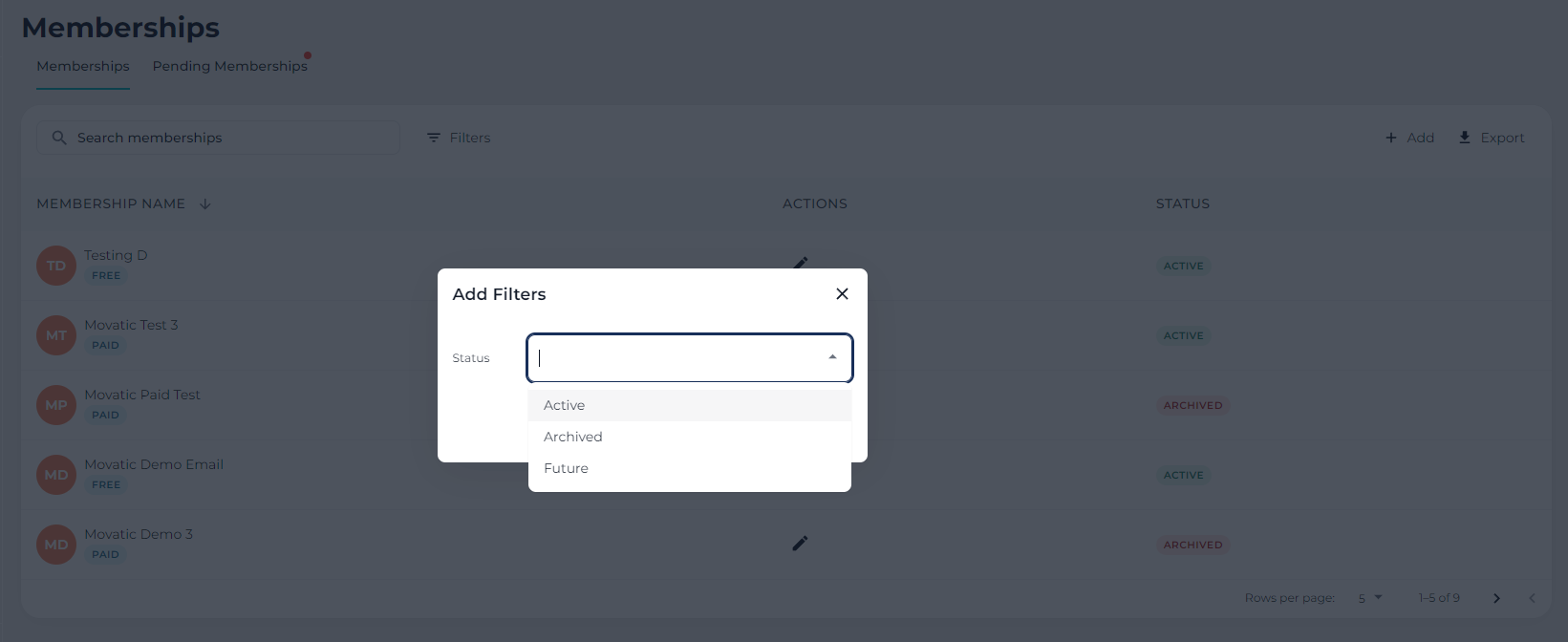Click the MP avatar for Movatic Paid Test
This screenshot has height=642, width=1568.
click(56, 405)
